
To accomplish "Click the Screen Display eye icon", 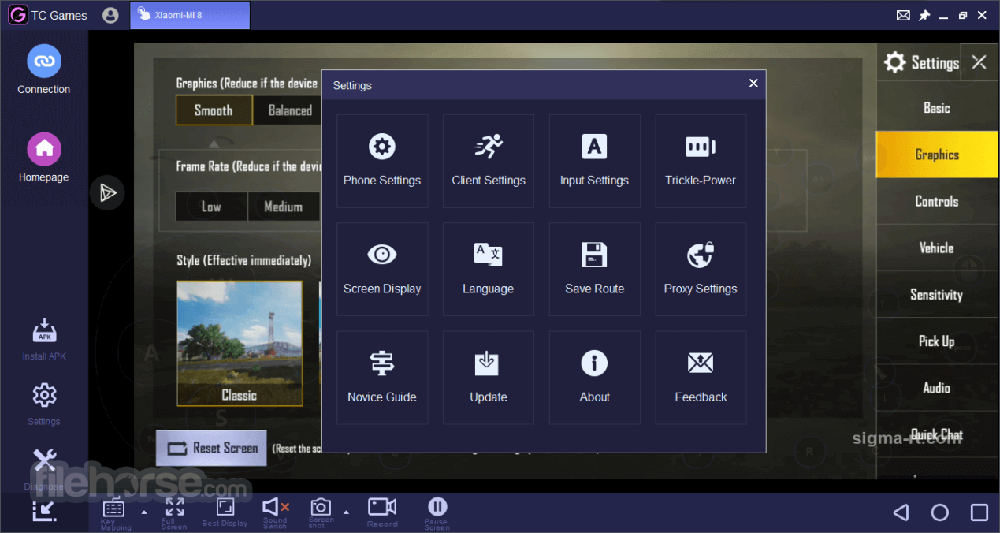I will tap(382, 255).
